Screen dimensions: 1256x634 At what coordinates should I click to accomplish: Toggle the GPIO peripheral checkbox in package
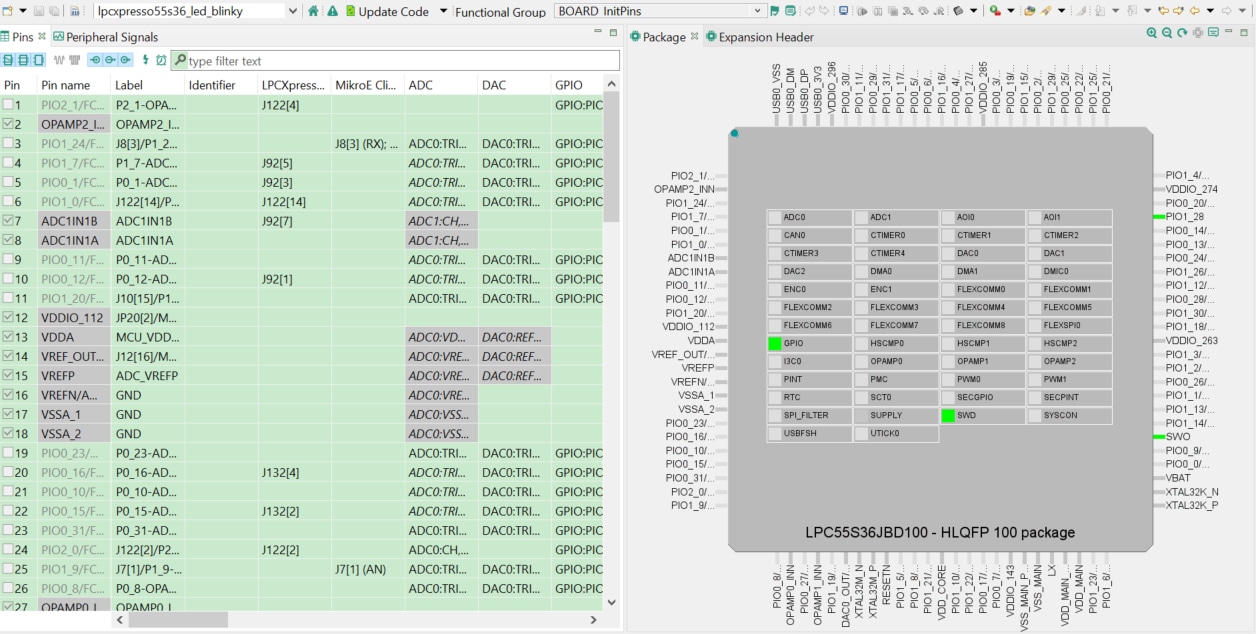click(x=774, y=343)
